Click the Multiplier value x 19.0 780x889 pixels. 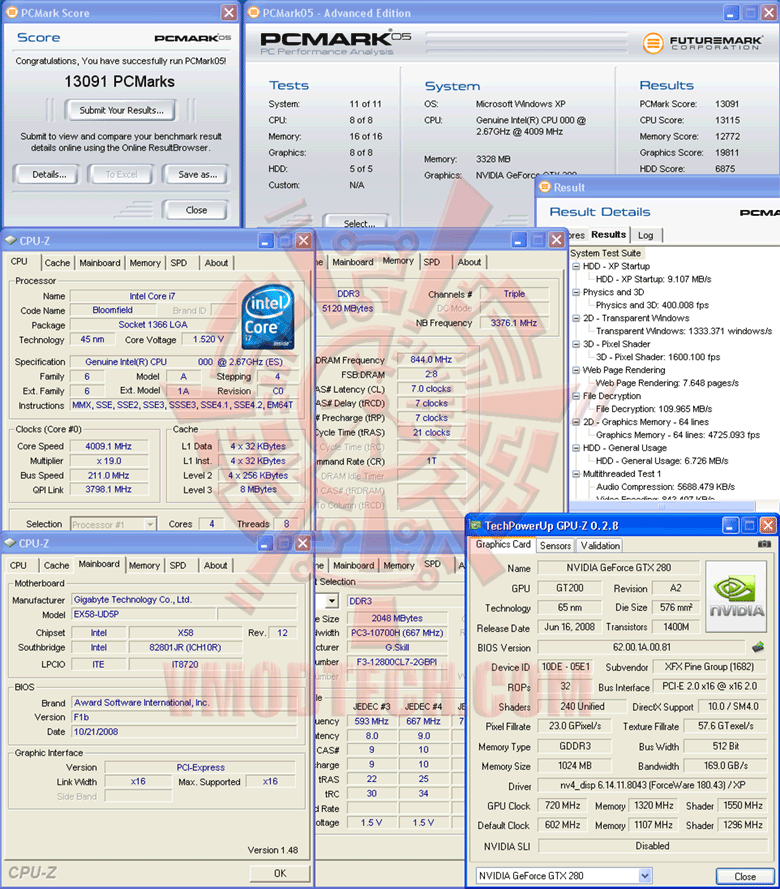click(109, 461)
